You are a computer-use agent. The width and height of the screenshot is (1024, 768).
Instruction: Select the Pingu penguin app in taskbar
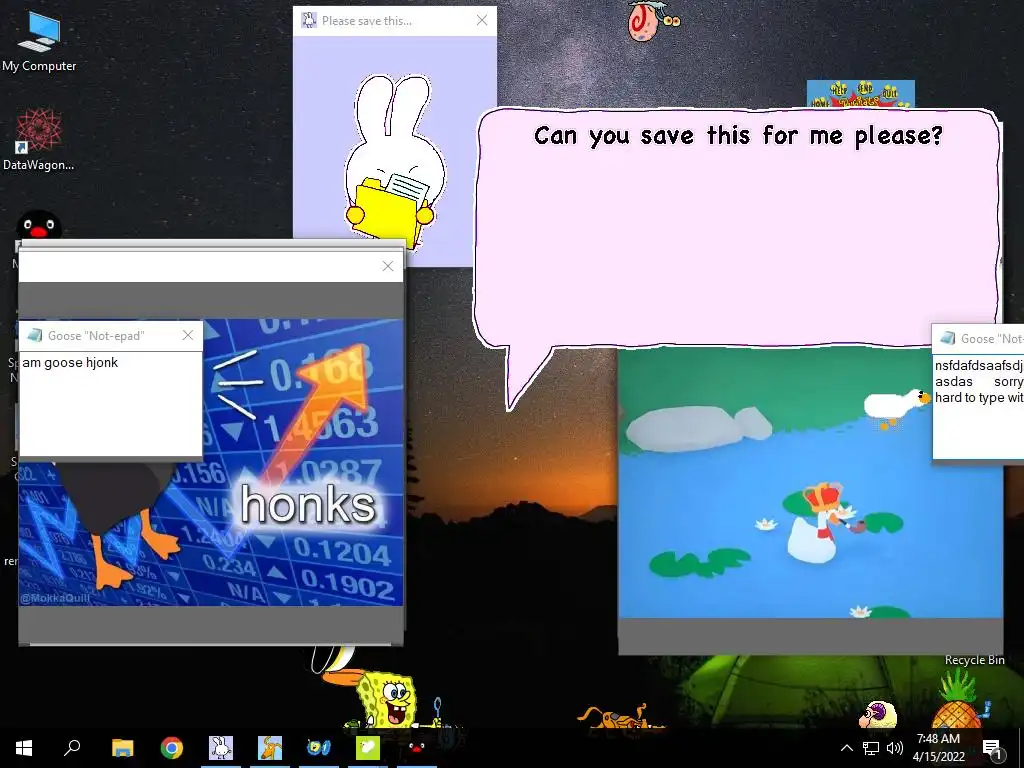(x=417, y=748)
